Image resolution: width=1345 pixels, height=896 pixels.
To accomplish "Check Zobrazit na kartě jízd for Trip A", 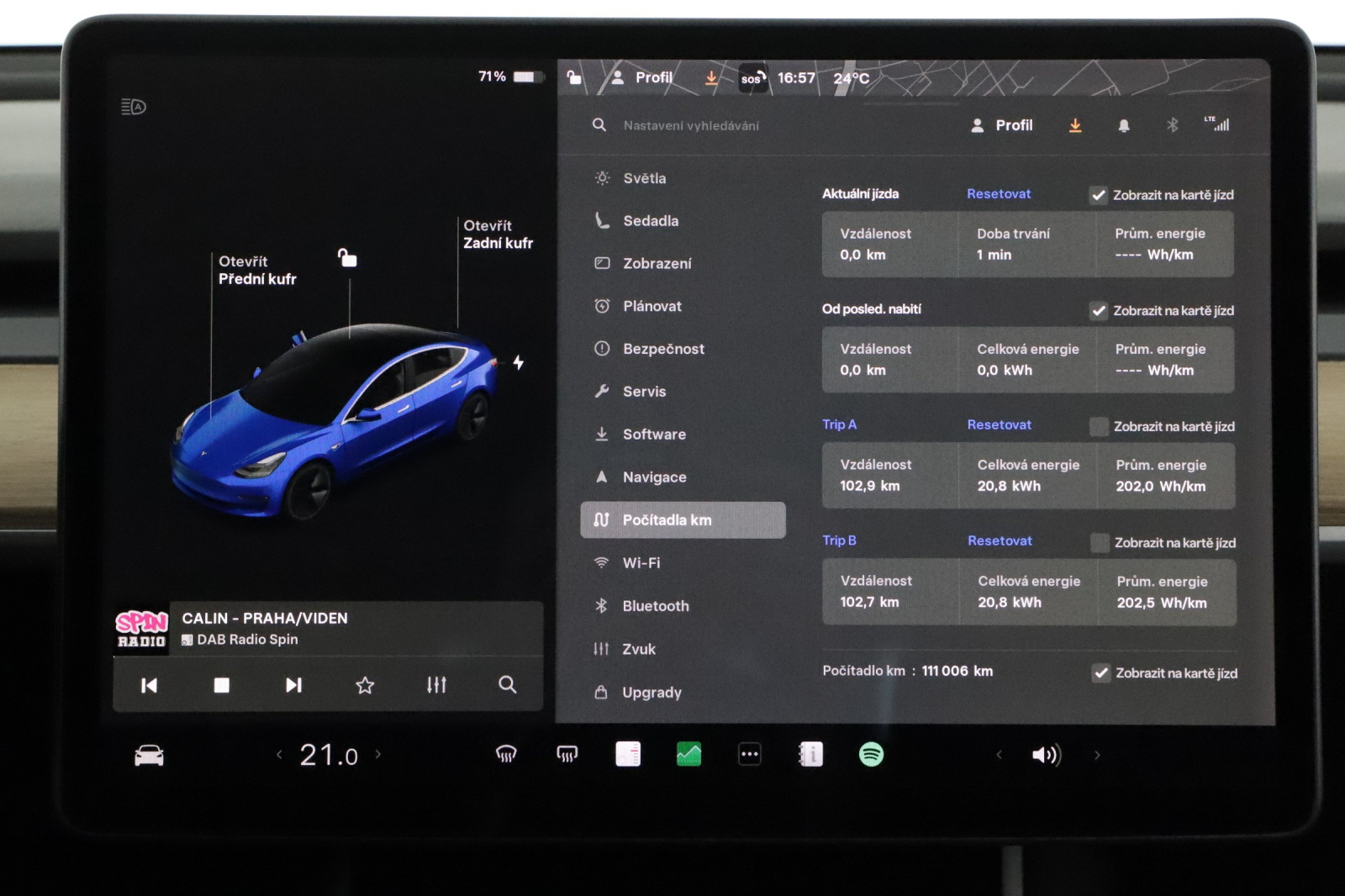I will (1099, 426).
